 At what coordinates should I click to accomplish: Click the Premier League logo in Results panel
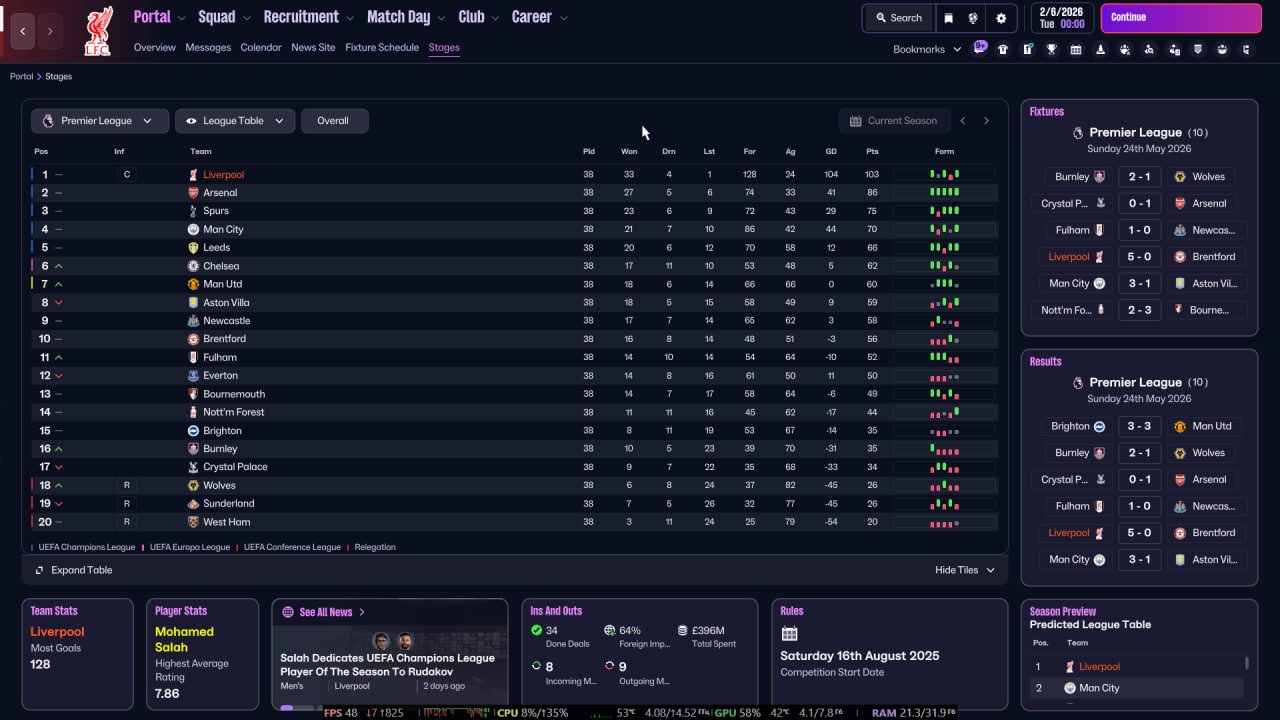pyautogui.click(x=1078, y=382)
